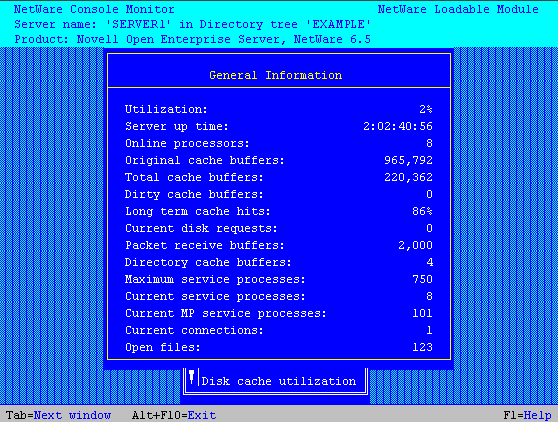Click the 86% cache hits value
This screenshot has width=558, height=422.
[x=422, y=211]
